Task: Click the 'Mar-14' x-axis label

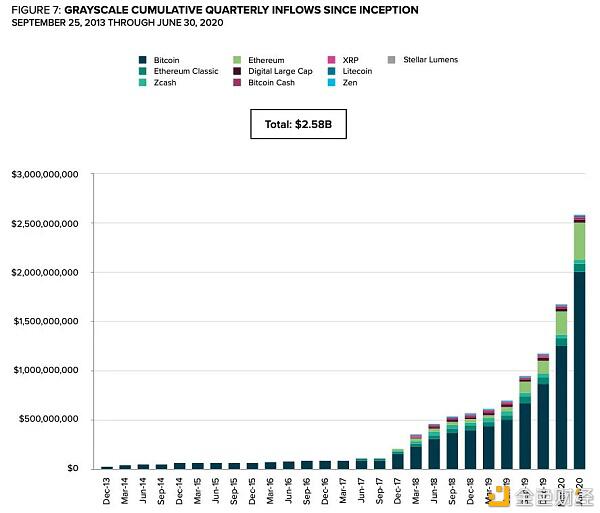Action: [x=125, y=491]
